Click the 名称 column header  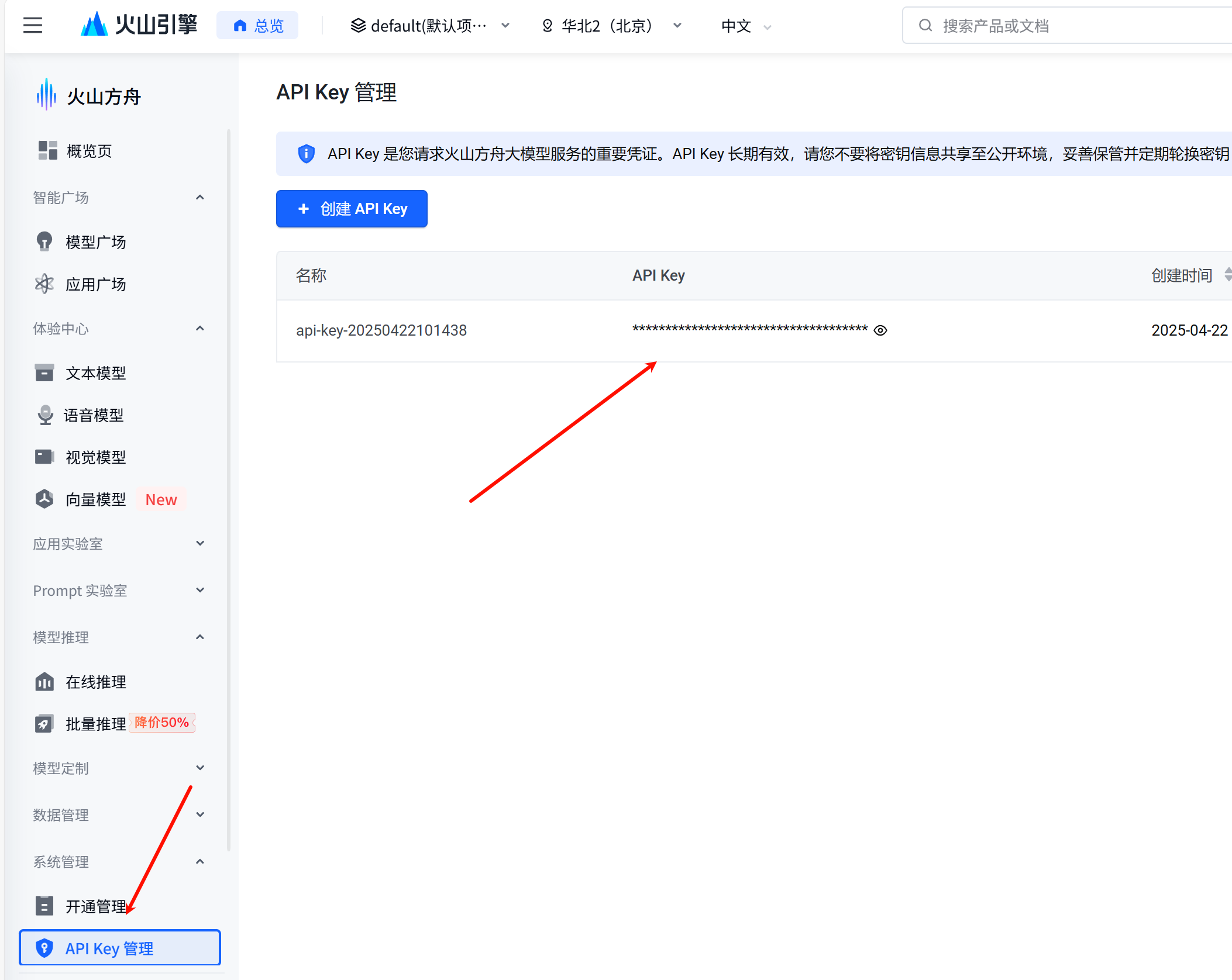pos(311,275)
